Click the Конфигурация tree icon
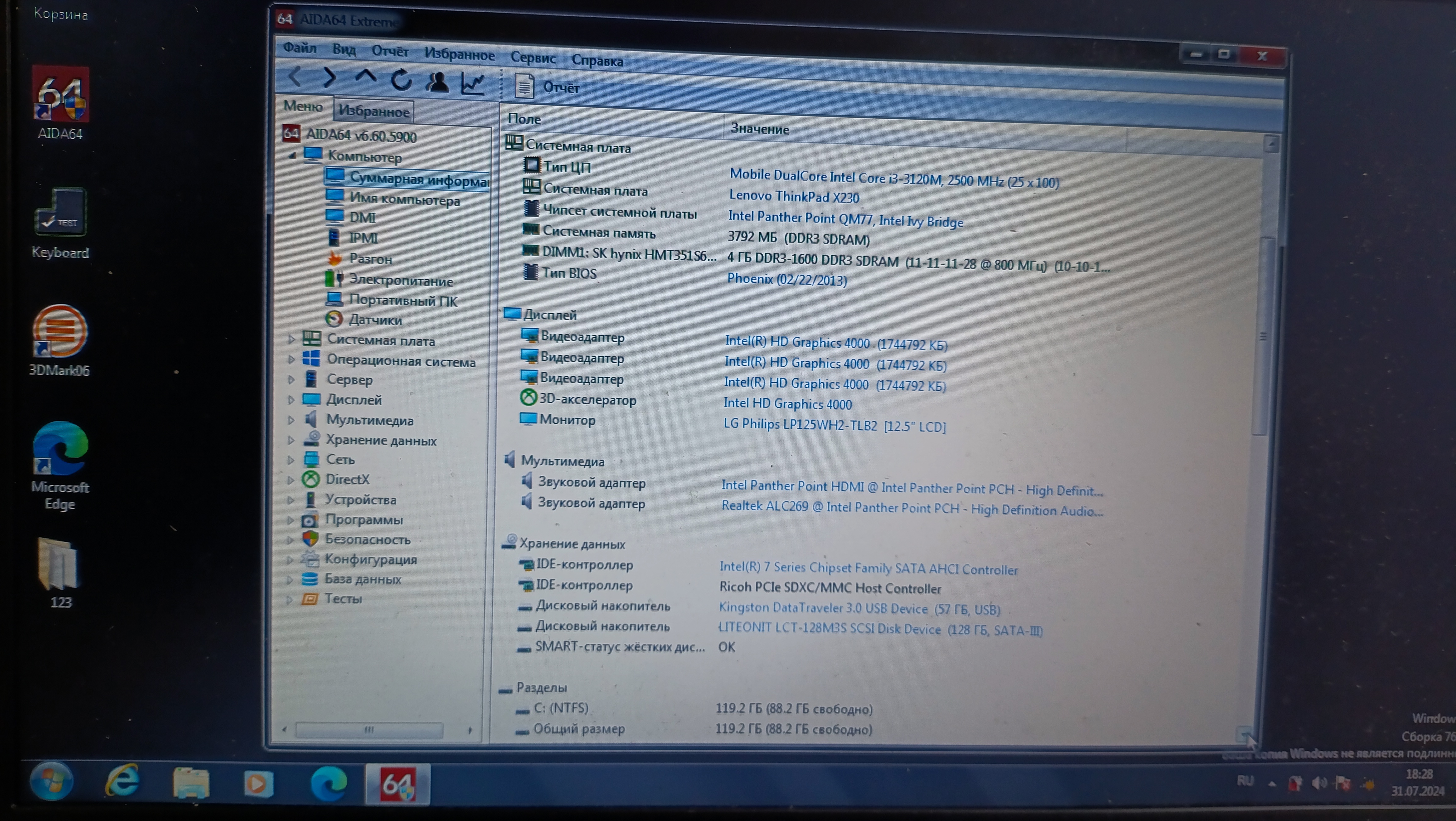Screen dimensions: 1456x821 click(x=310, y=559)
